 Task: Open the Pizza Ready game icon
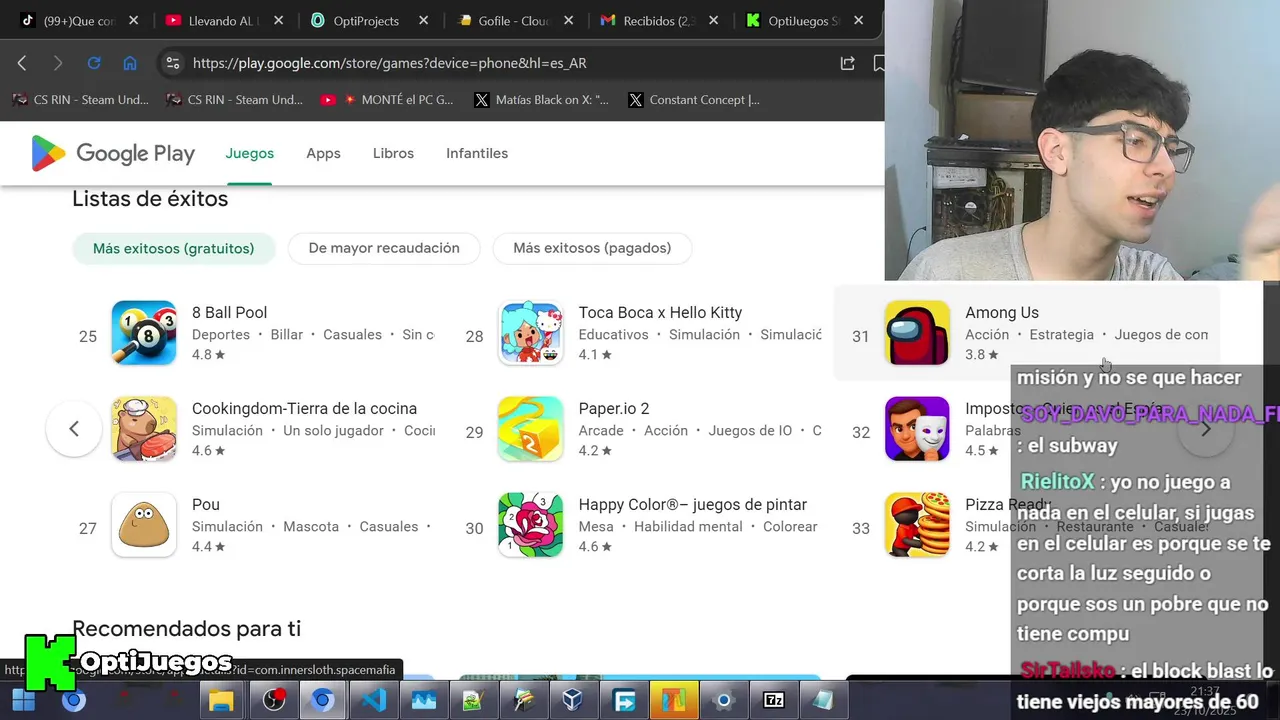coord(917,525)
